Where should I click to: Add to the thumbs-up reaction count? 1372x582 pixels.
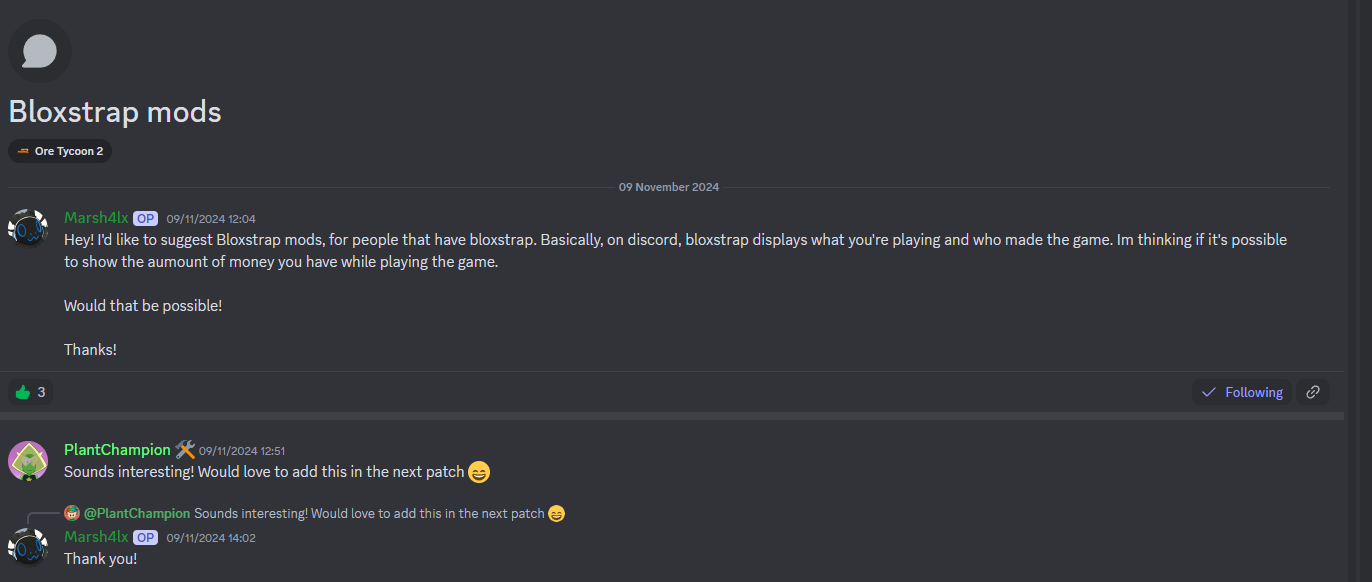29,391
